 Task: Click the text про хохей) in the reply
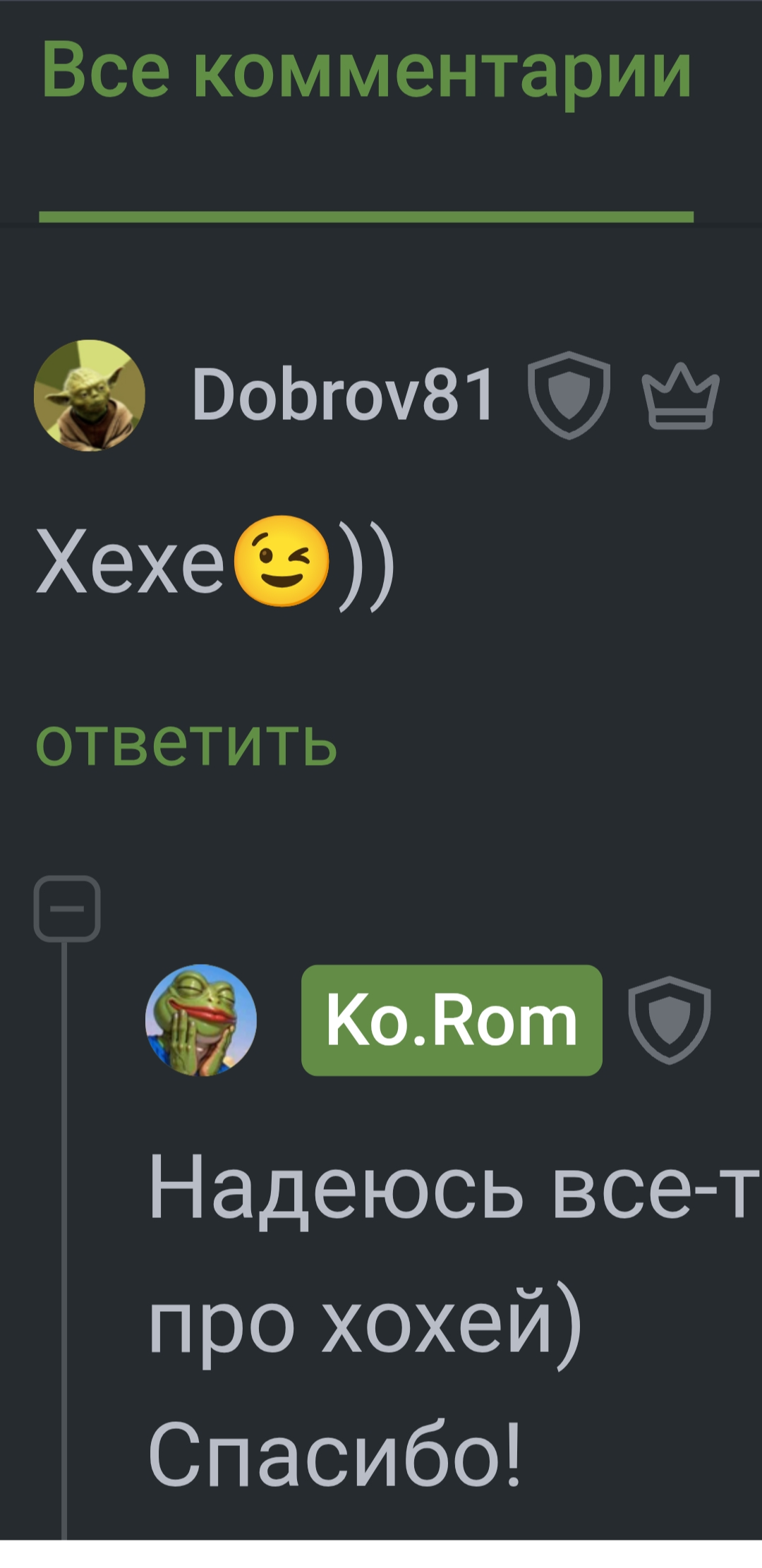(x=365, y=1323)
